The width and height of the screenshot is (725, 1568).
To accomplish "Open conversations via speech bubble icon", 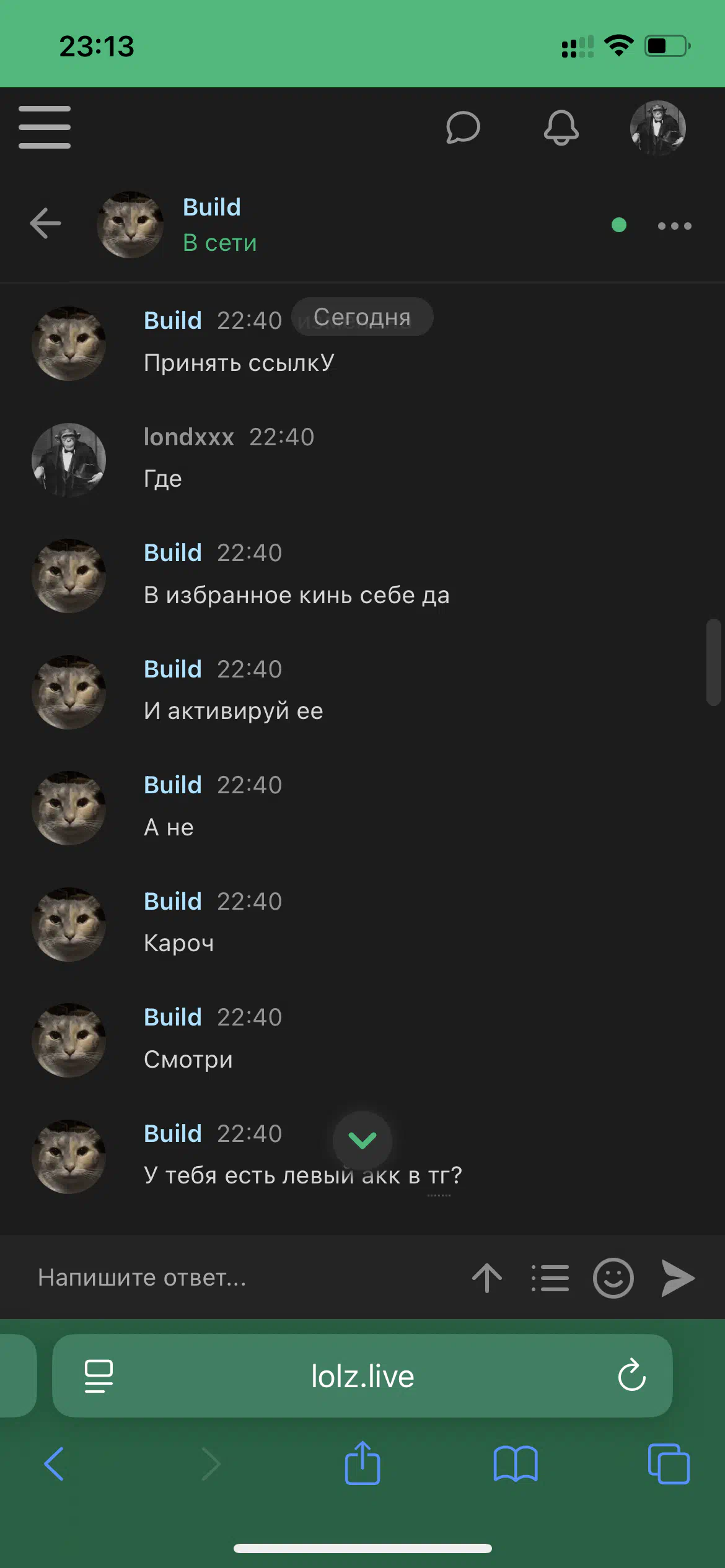I will [x=463, y=128].
